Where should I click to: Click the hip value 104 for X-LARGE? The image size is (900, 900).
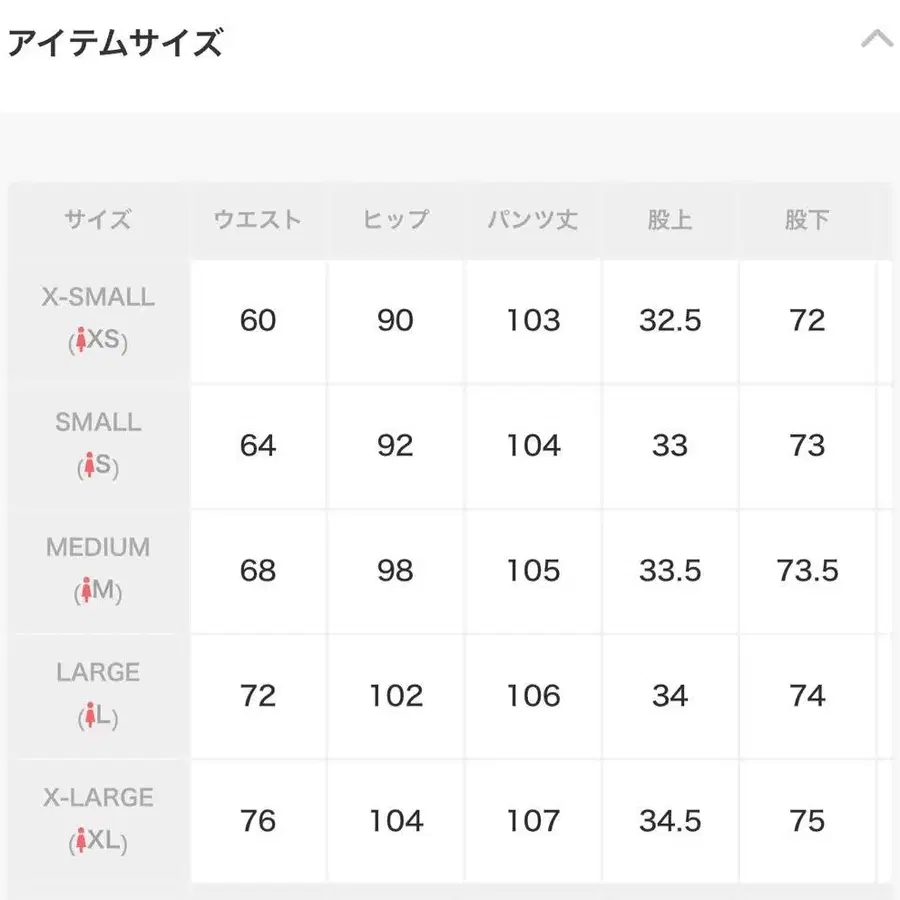395,821
